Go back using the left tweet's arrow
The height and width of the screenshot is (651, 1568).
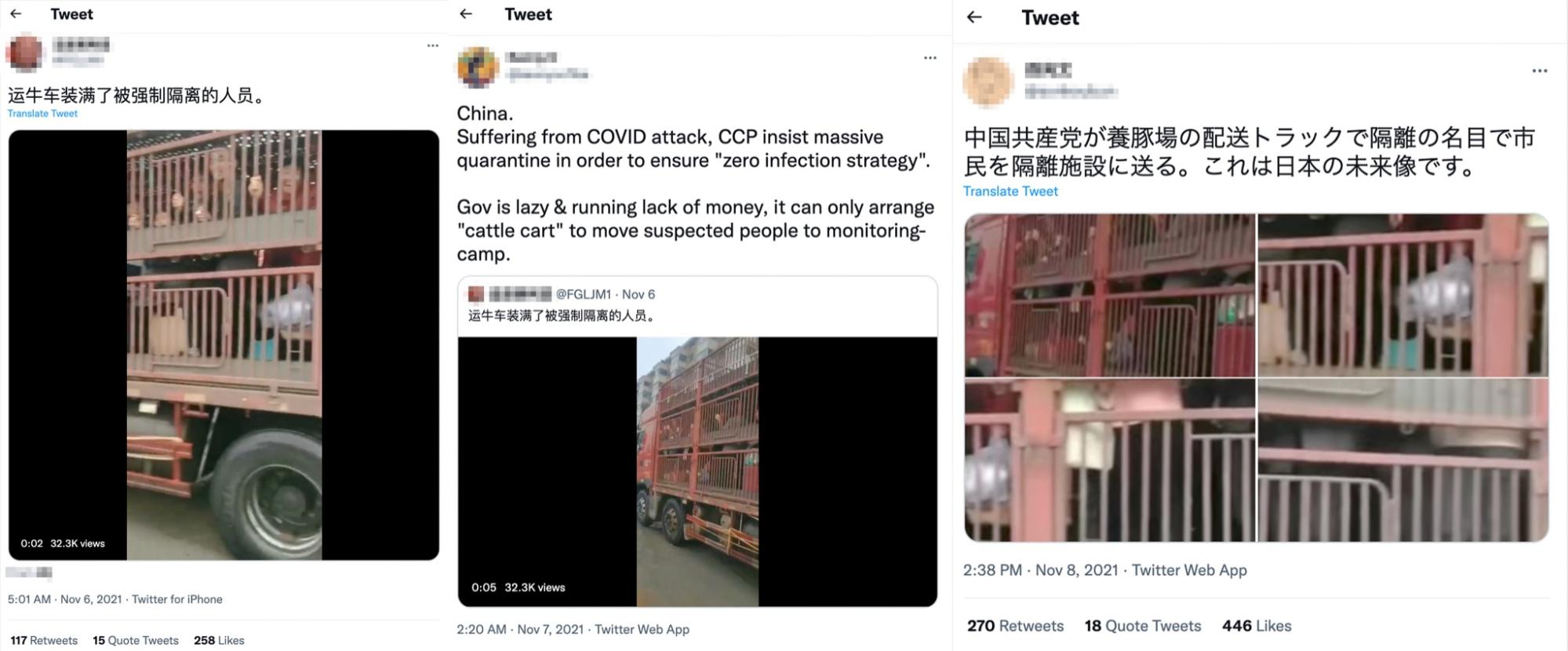coord(16,14)
